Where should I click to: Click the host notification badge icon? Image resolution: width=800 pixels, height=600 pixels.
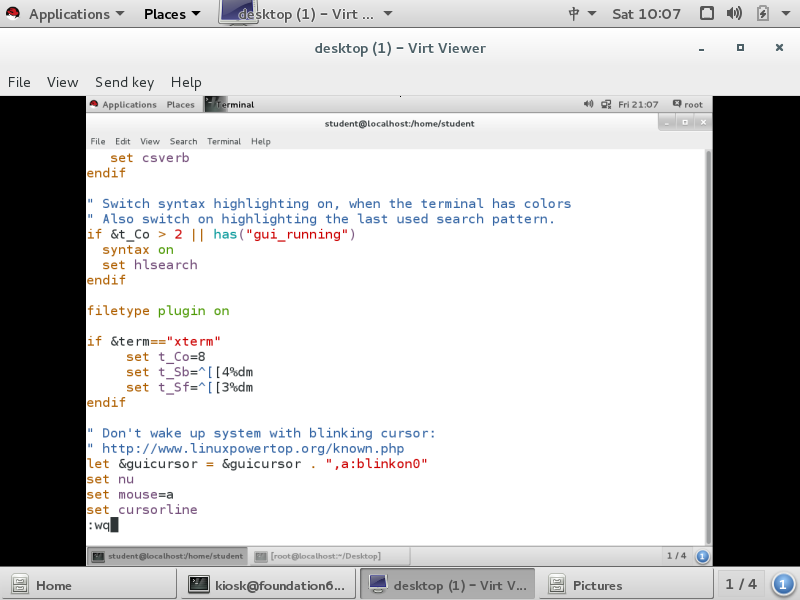(783, 585)
